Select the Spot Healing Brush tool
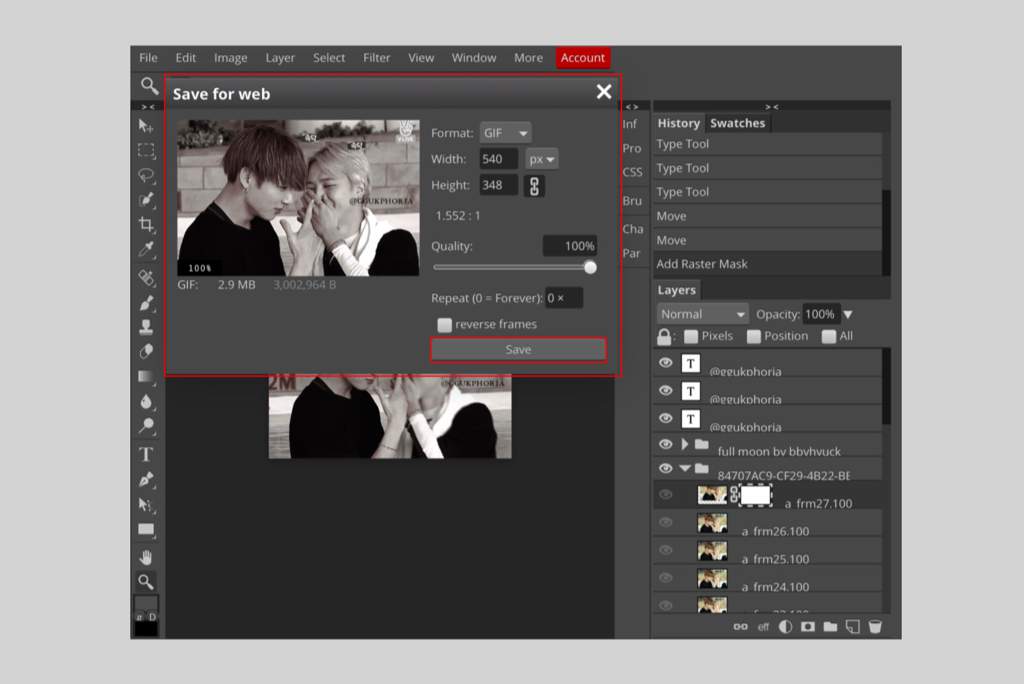This screenshot has height=684, width=1024. coord(146,277)
